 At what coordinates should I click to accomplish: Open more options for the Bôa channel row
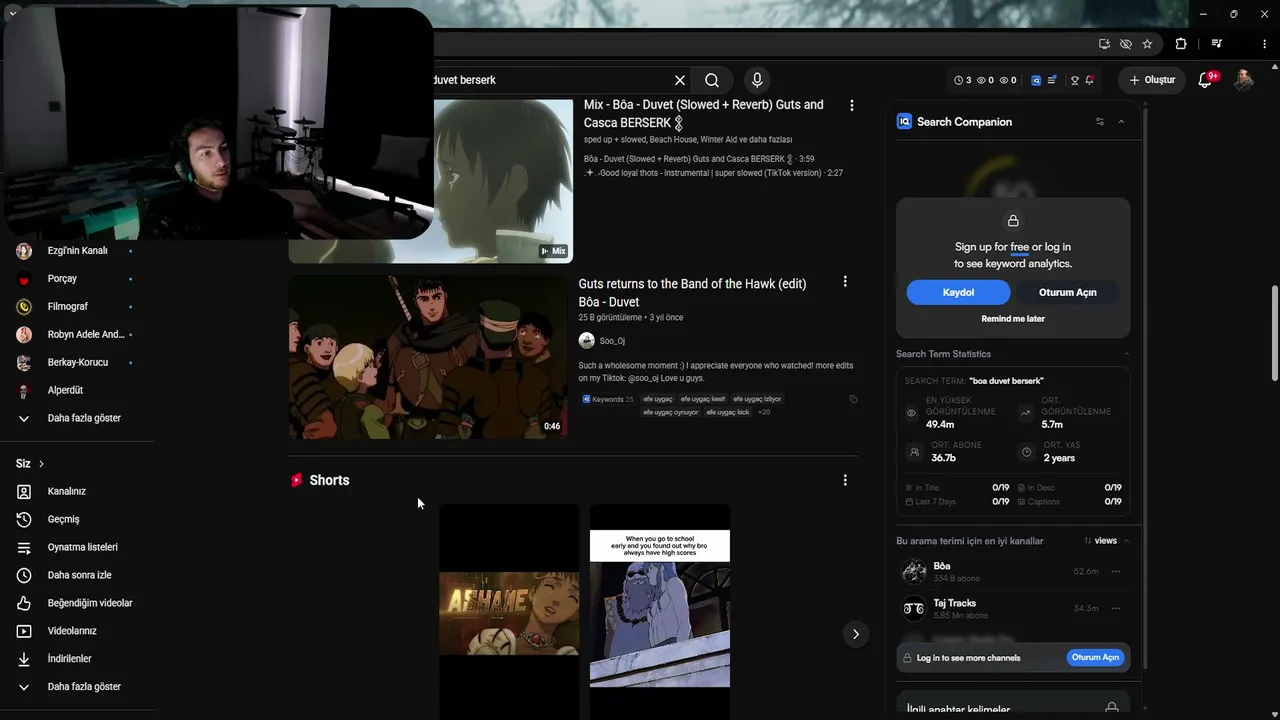1116,572
